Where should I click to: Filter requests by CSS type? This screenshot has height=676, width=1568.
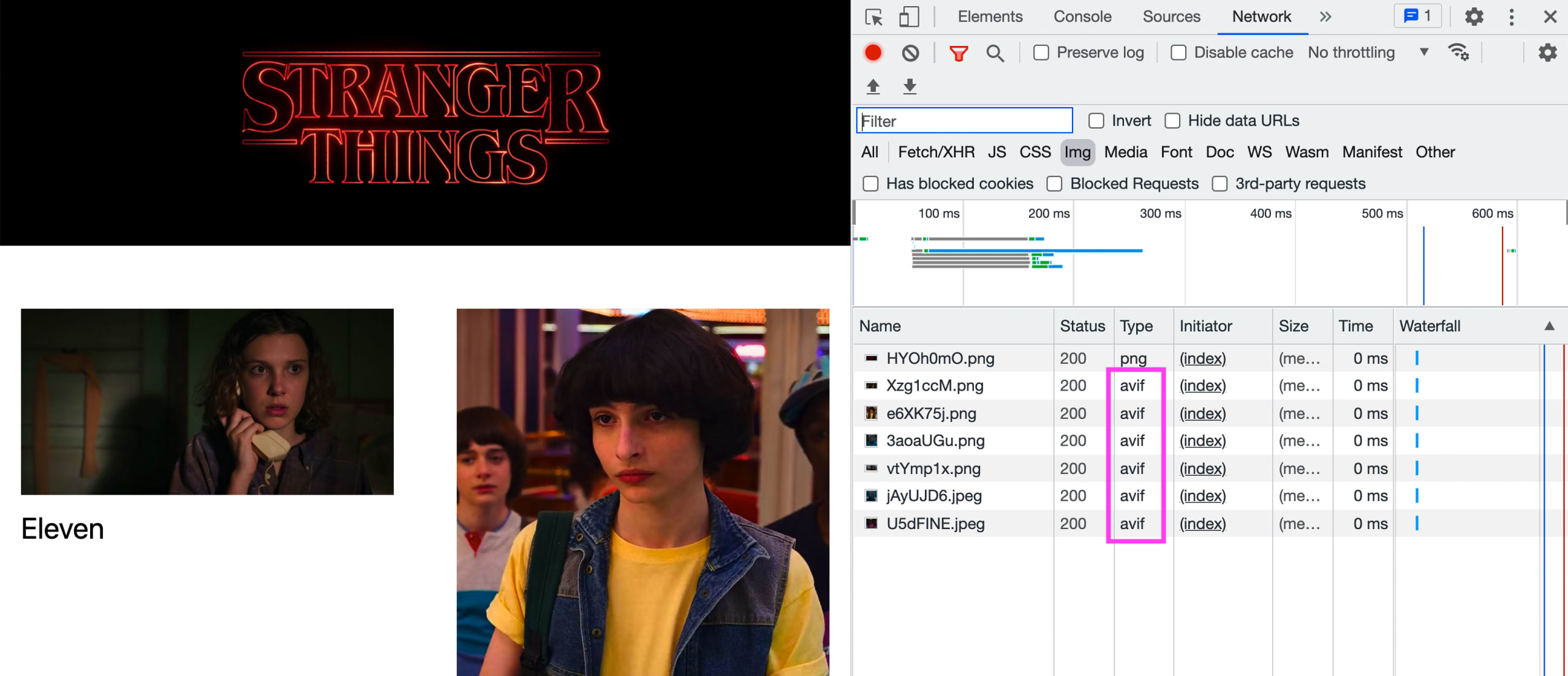pyautogui.click(x=1035, y=152)
